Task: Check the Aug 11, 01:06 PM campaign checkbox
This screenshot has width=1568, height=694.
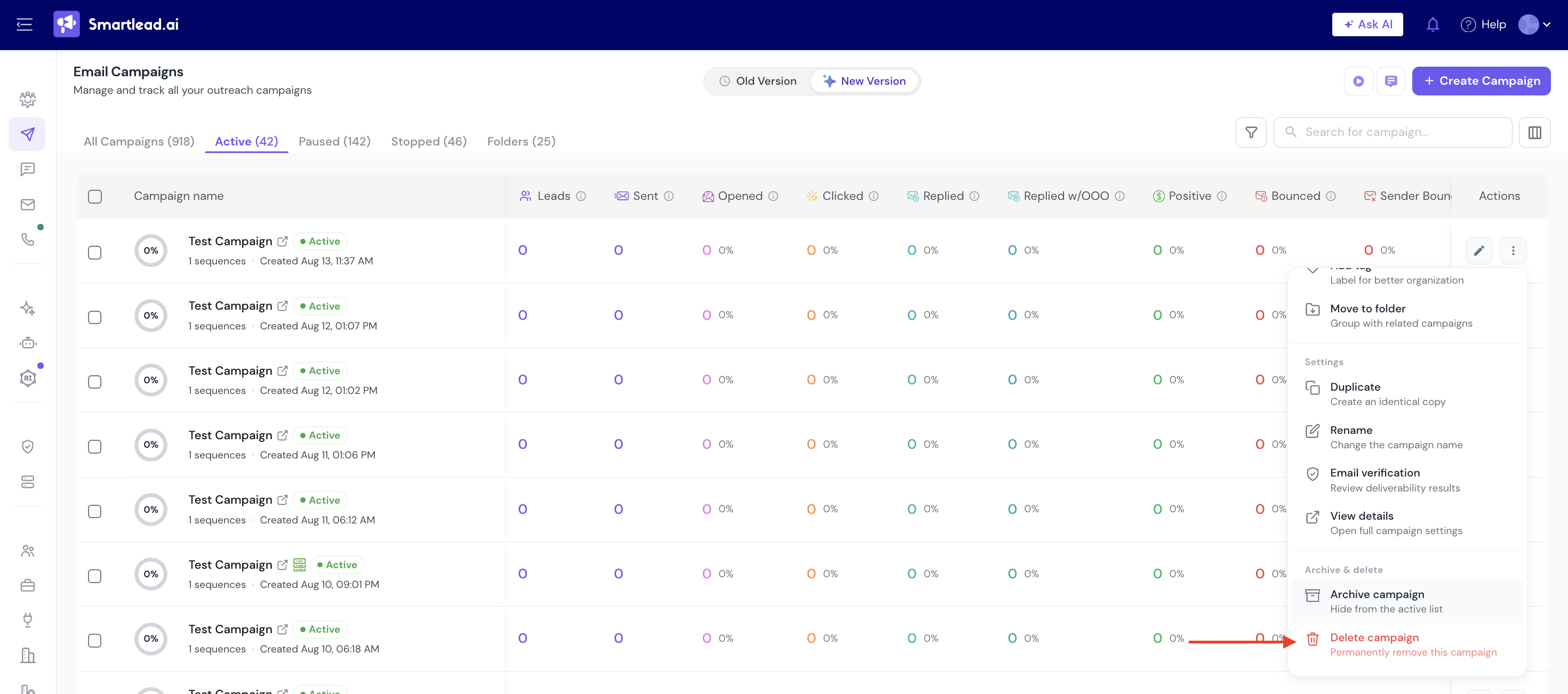Action: [x=95, y=447]
